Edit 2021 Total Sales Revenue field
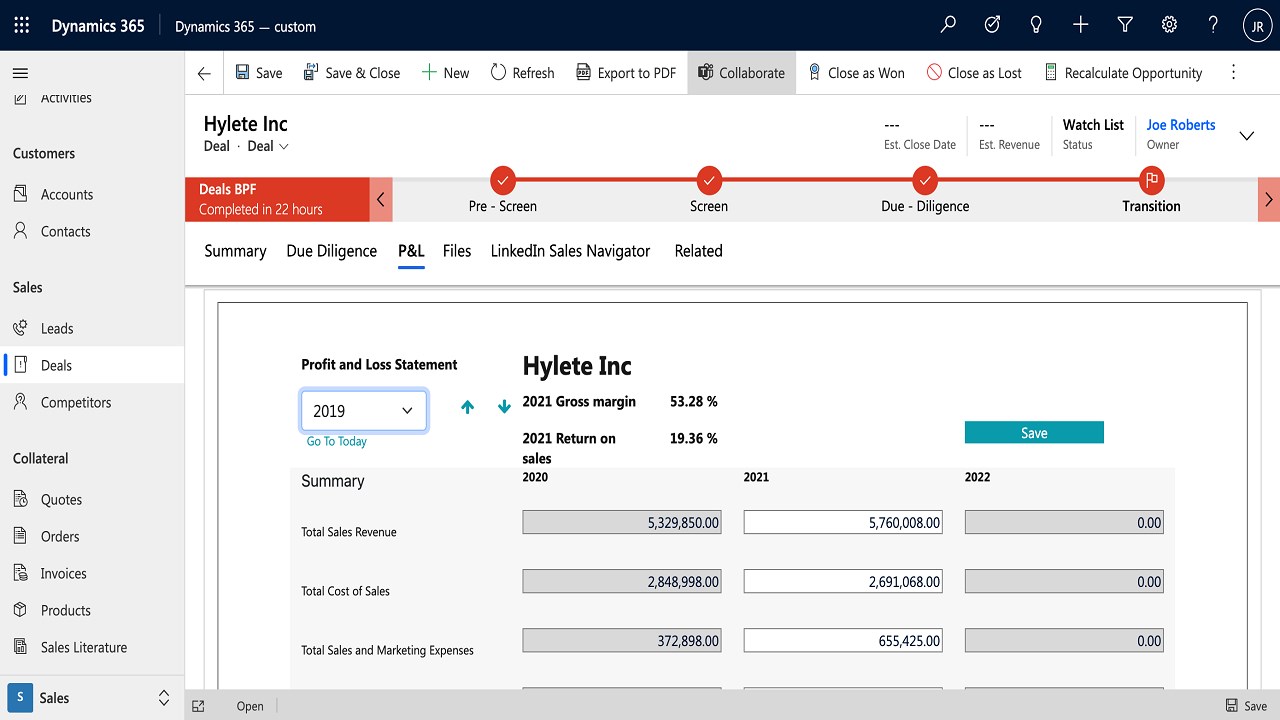Image resolution: width=1280 pixels, height=720 pixels. pos(843,522)
